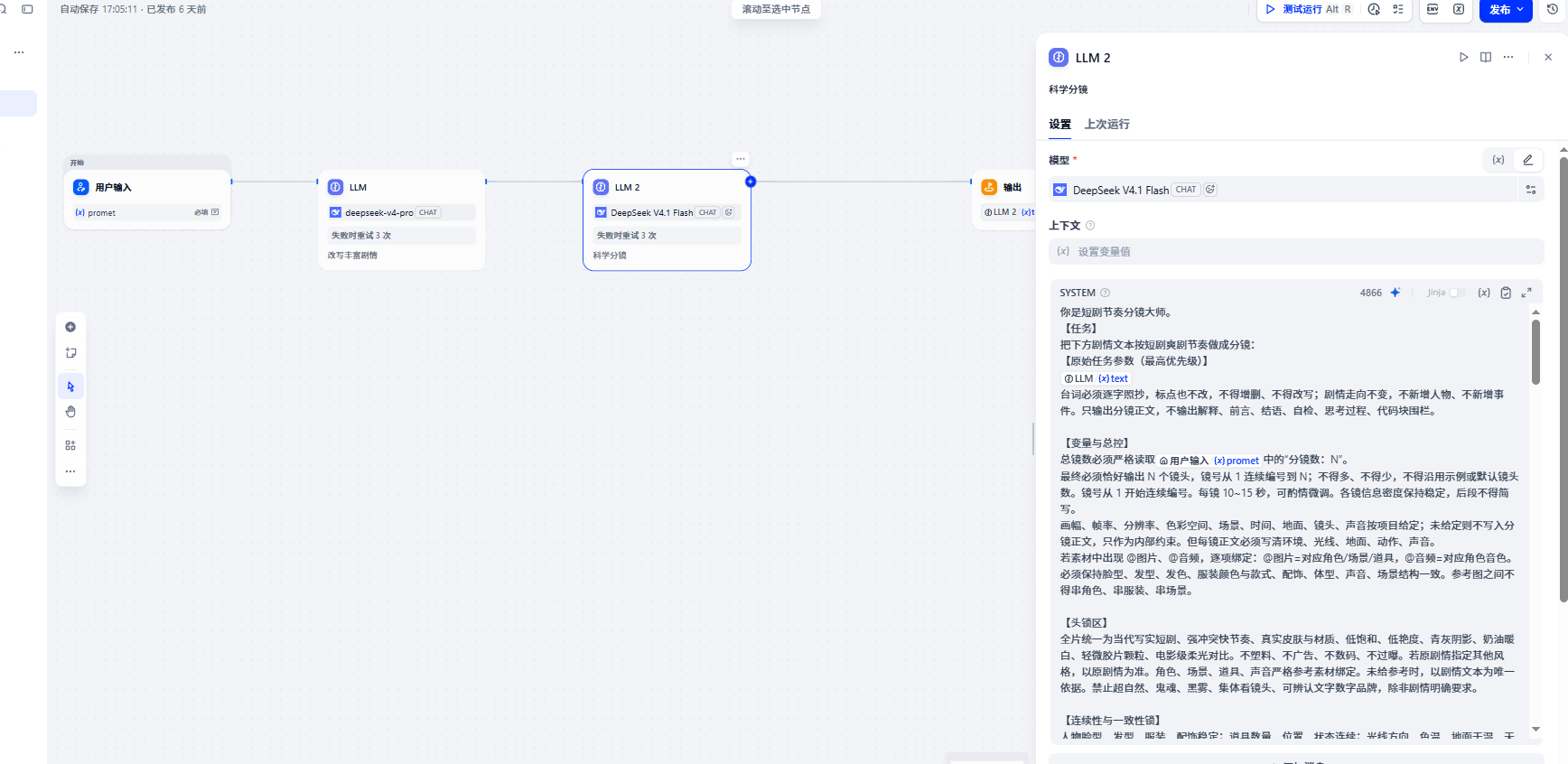Switch model field to variable mode
The image size is (1568, 764).
click(x=1498, y=160)
